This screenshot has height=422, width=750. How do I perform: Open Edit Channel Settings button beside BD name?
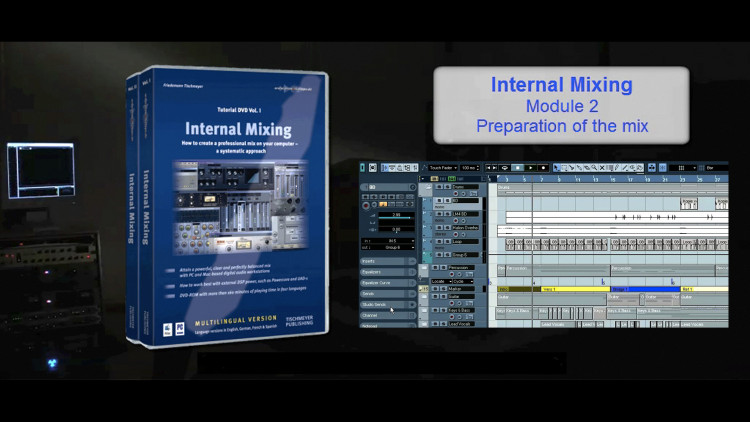click(412, 188)
